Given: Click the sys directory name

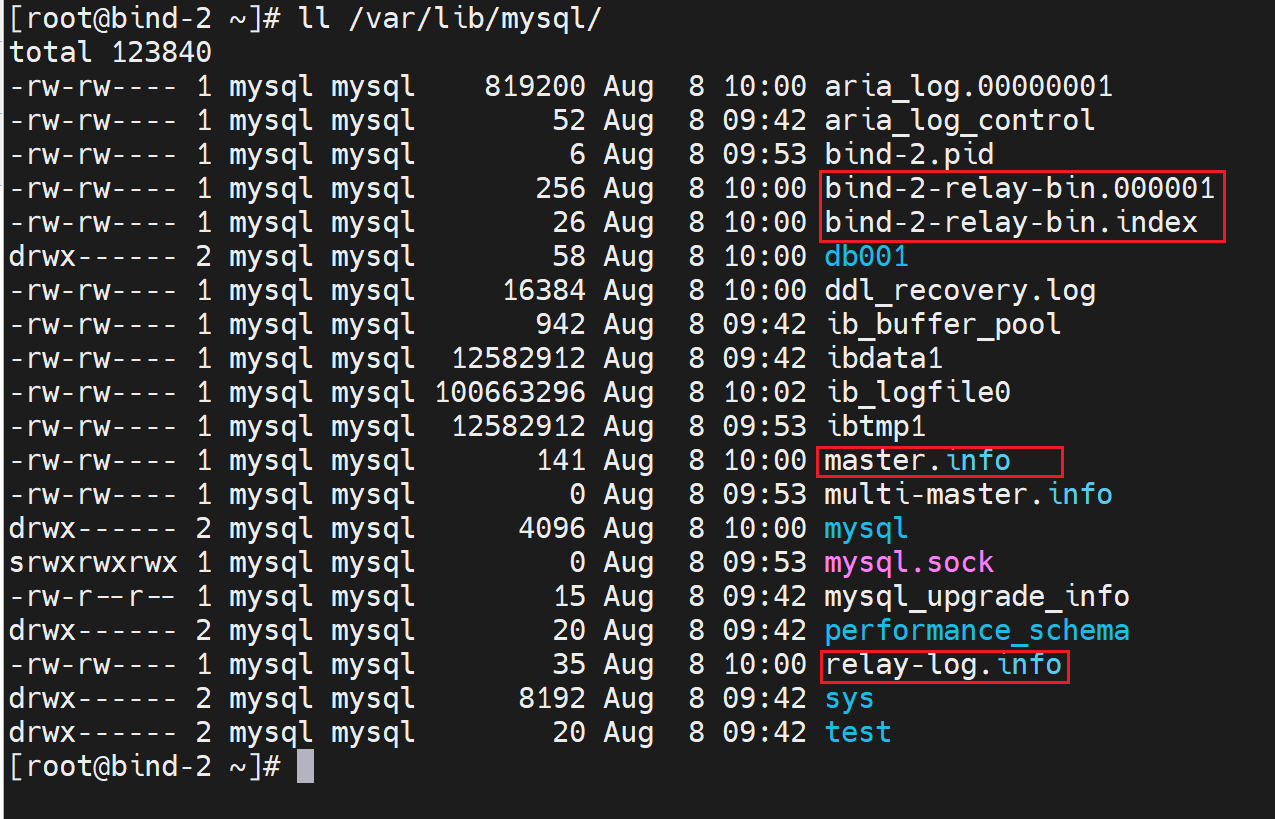Looking at the screenshot, I should (x=849, y=699).
